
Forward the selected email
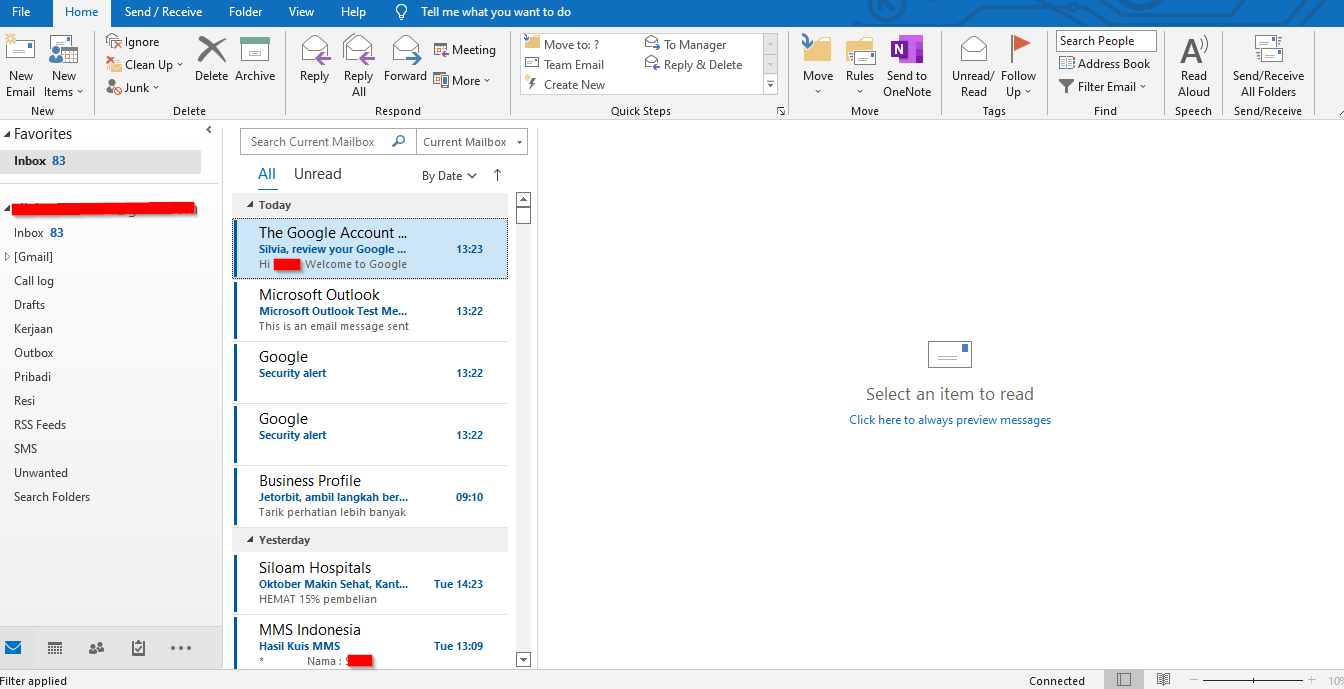click(x=405, y=60)
